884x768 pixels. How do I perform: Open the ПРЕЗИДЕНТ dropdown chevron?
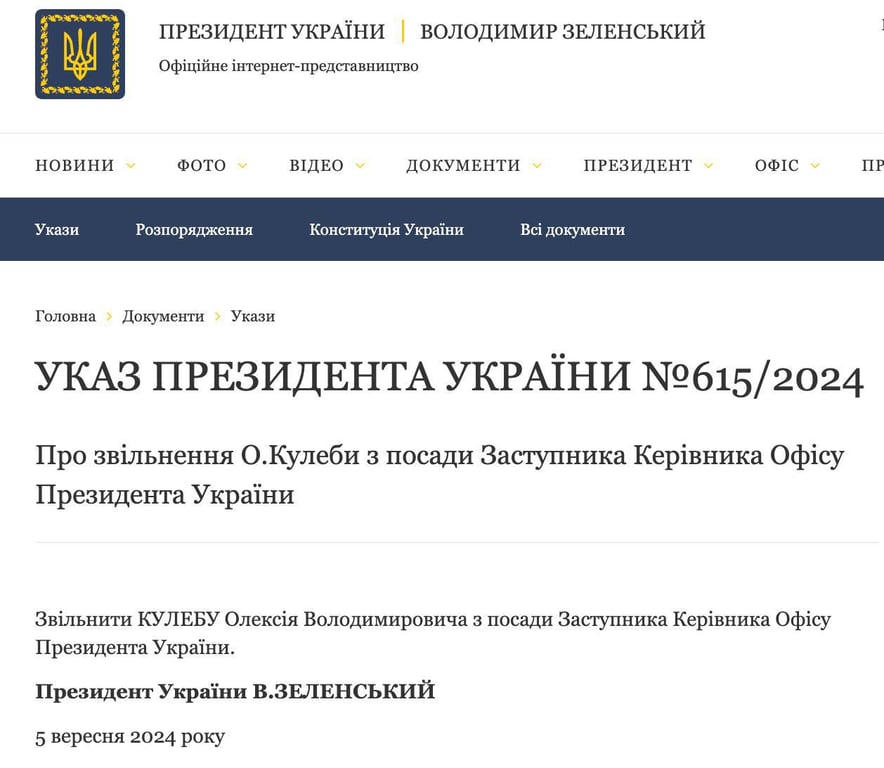click(709, 166)
